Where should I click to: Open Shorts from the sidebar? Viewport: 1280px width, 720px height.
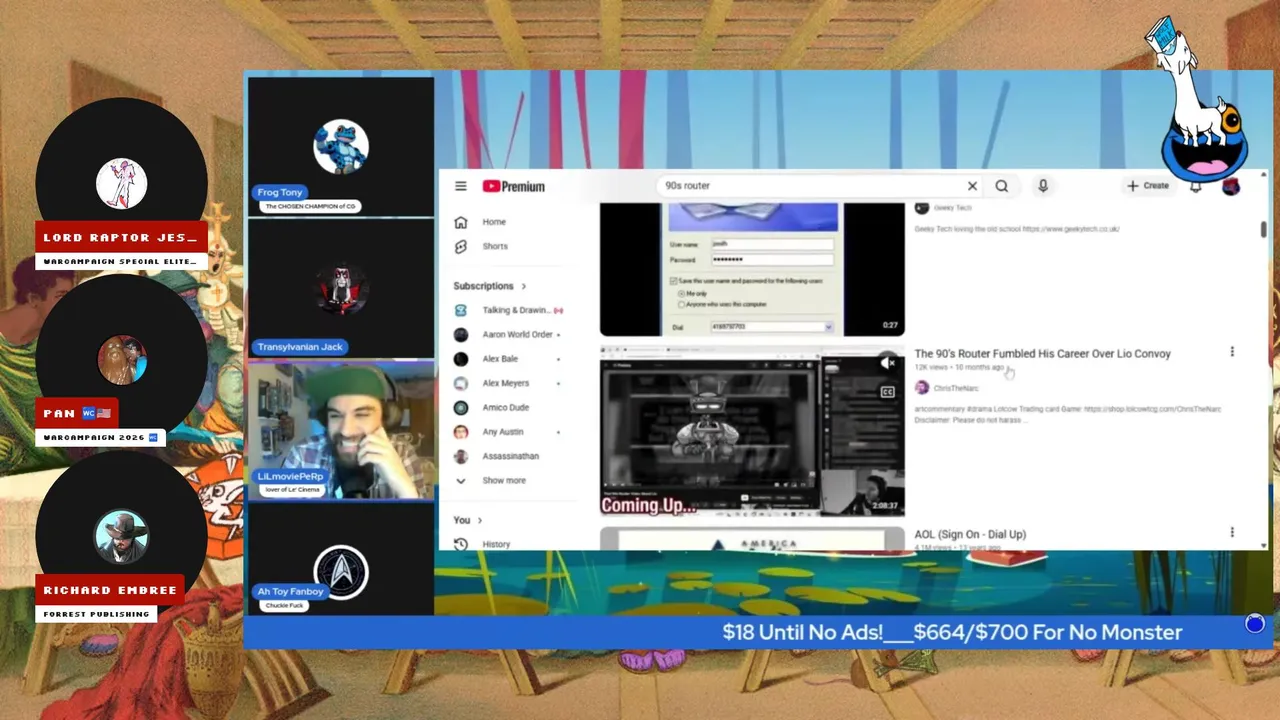pyautogui.click(x=495, y=246)
